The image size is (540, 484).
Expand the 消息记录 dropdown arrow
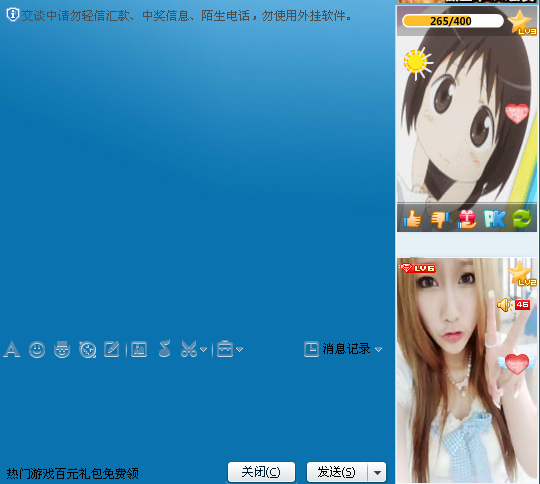378,350
